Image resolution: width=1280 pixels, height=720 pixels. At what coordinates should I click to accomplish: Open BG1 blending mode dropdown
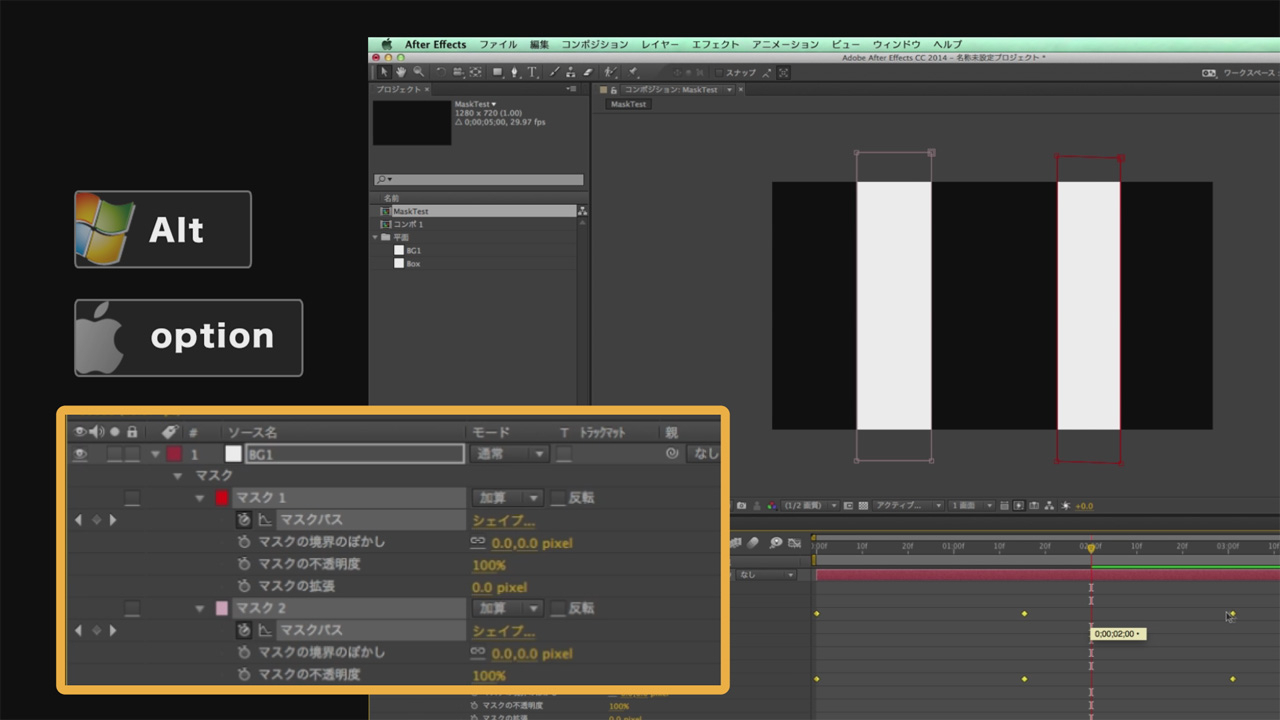(x=509, y=454)
